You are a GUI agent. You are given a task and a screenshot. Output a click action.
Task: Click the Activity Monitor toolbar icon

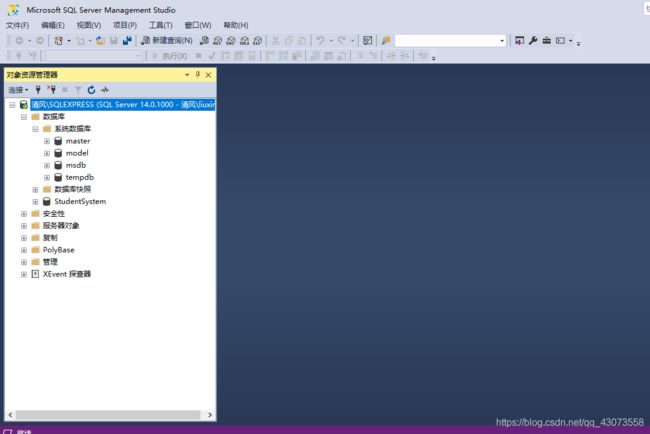pos(367,41)
